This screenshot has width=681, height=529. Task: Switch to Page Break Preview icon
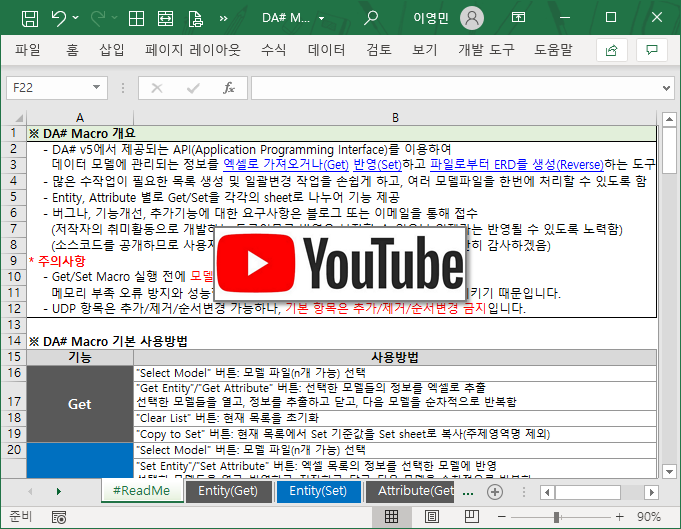click(472, 516)
